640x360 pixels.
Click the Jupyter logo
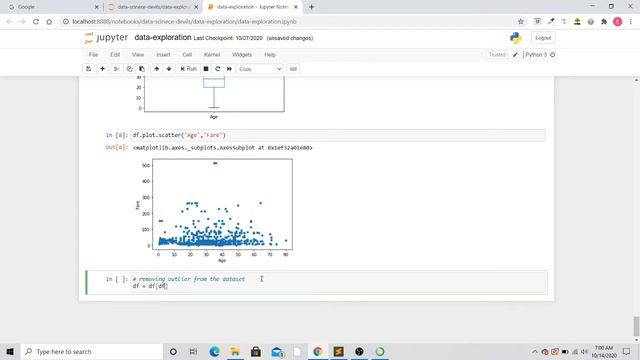point(106,38)
